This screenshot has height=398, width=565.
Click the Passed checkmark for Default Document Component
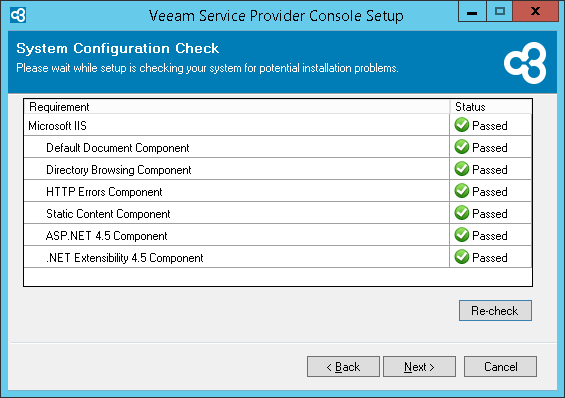tap(462, 147)
